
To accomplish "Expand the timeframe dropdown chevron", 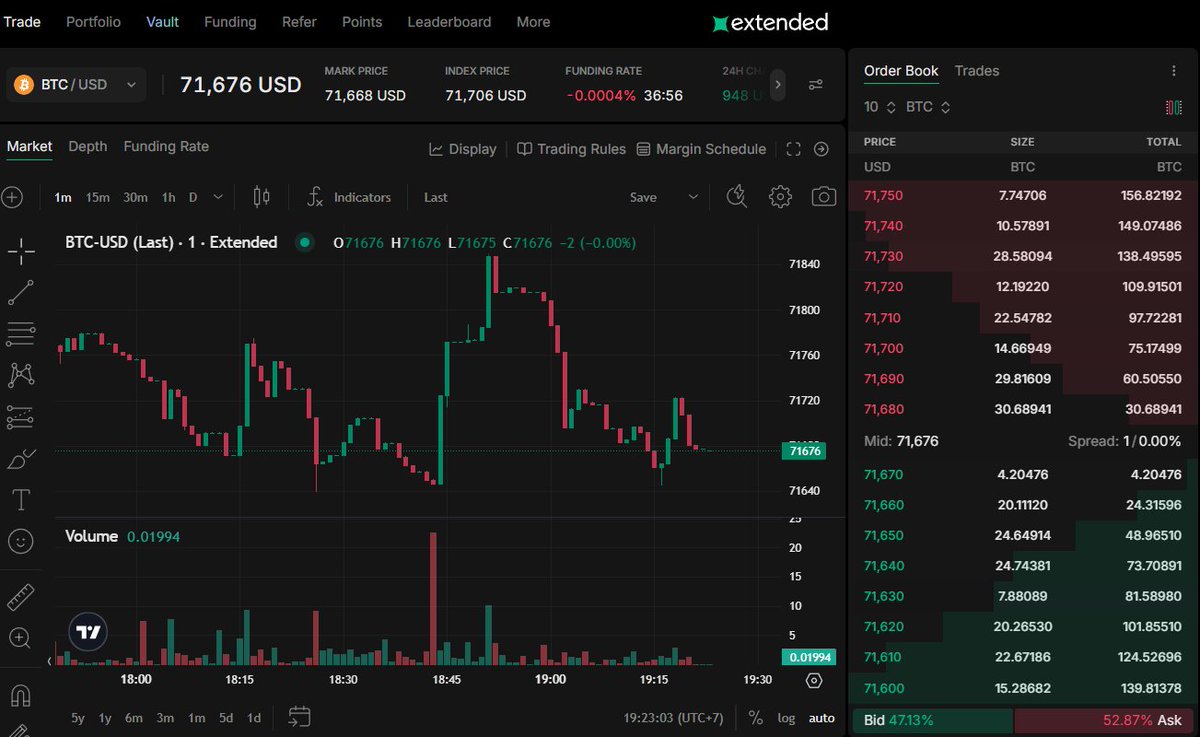I will click(x=218, y=197).
